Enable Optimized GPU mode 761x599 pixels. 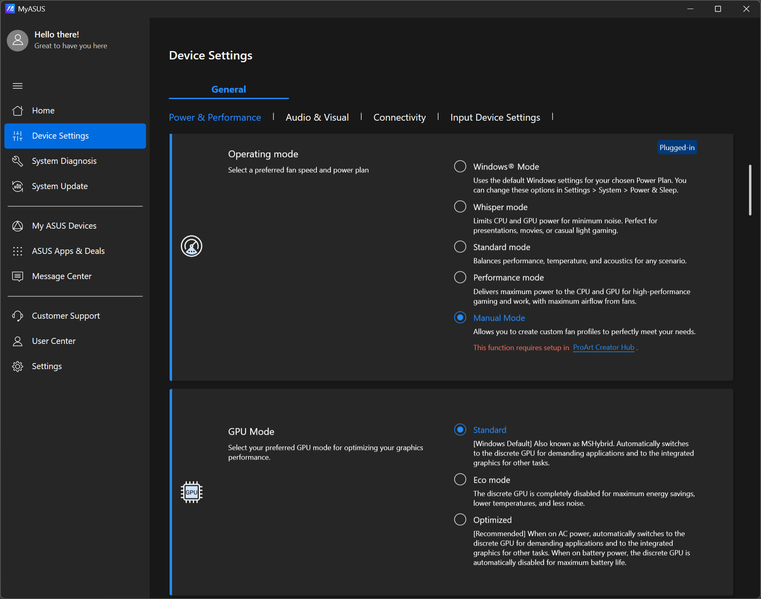[x=460, y=520]
